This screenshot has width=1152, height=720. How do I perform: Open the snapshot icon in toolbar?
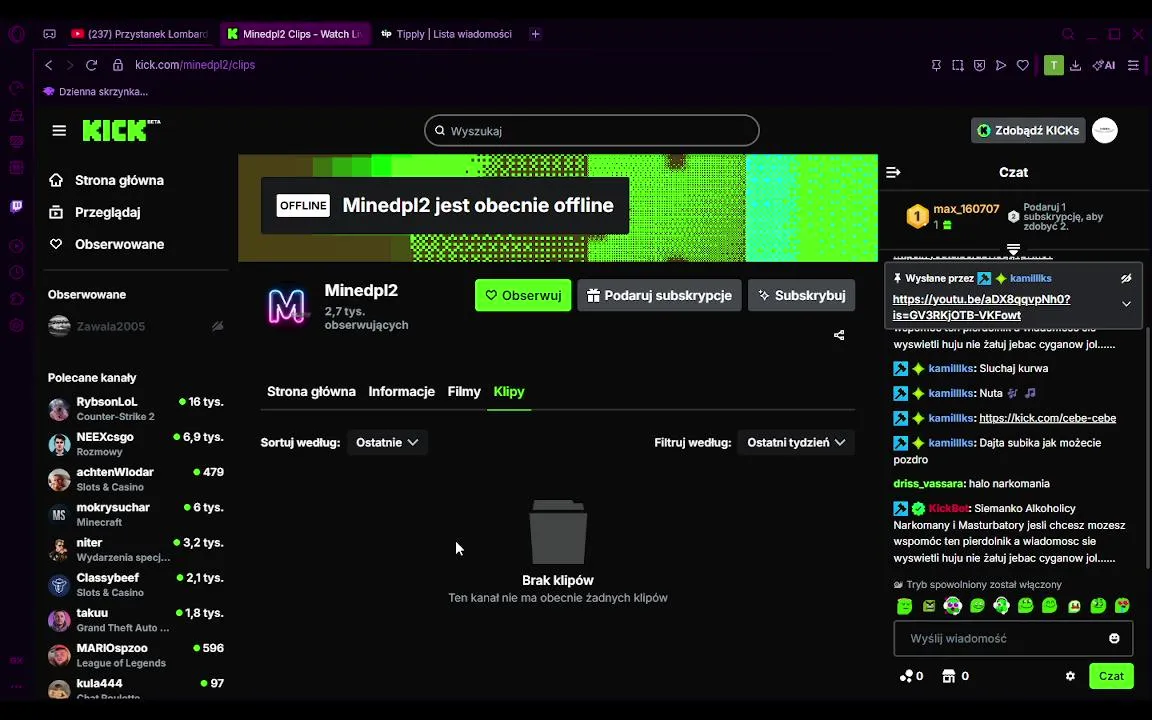(x=958, y=65)
